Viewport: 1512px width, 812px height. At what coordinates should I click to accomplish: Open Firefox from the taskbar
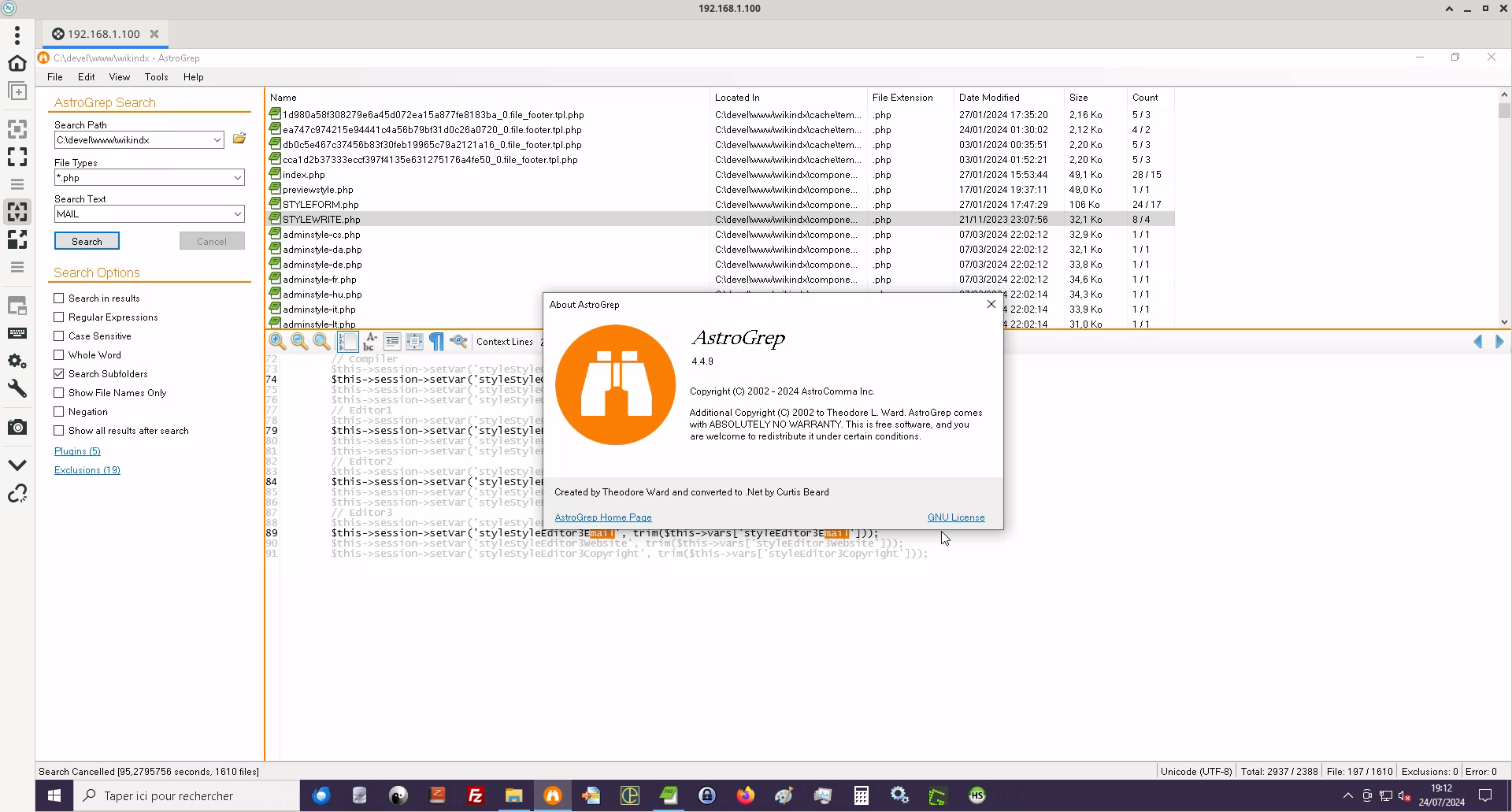pos(746,795)
